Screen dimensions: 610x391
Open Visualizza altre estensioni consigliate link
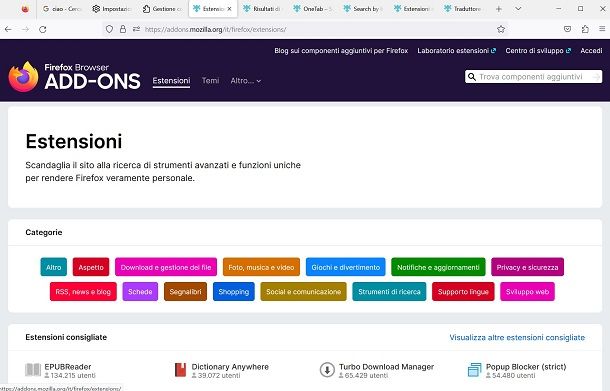[x=517, y=337]
